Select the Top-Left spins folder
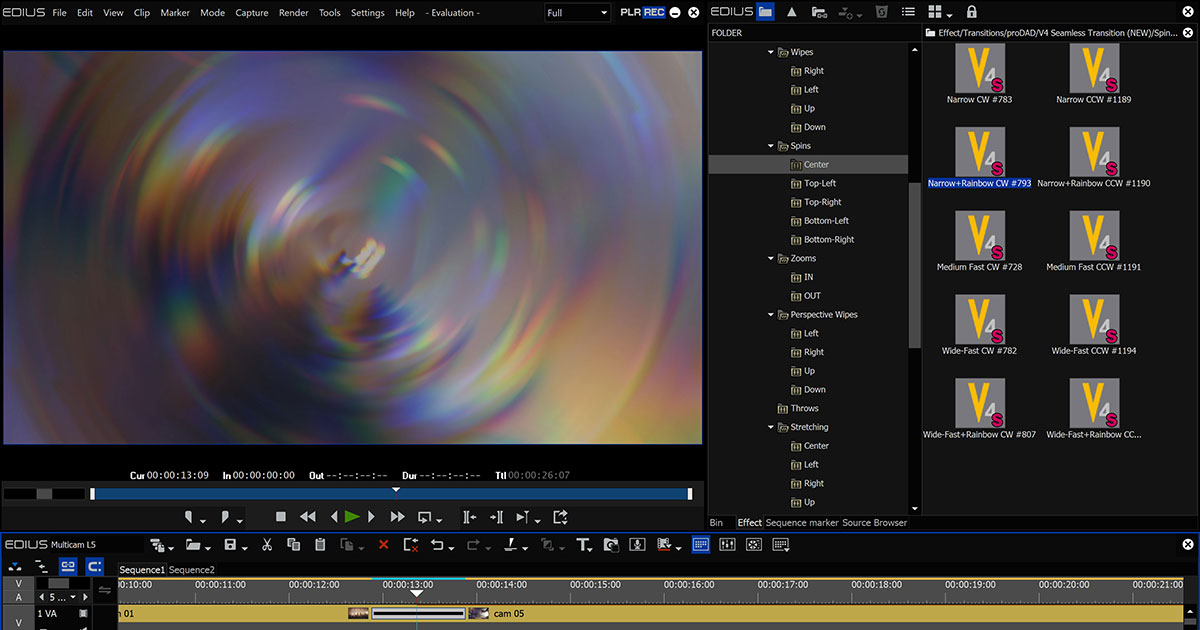 point(819,184)
